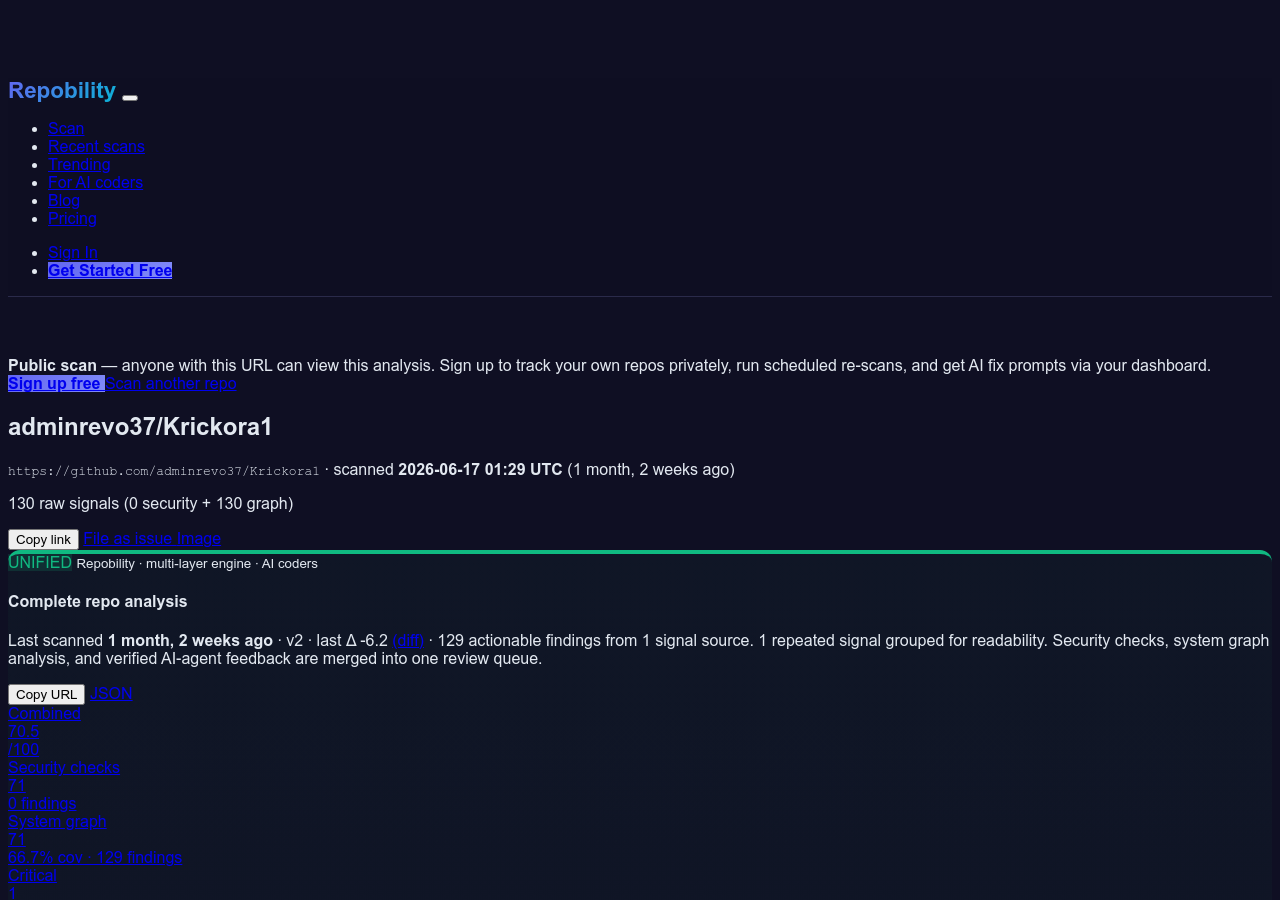This screenshot has width=1280, height=900.
Task: Go to Recent scans
Action: click(96, 146)
